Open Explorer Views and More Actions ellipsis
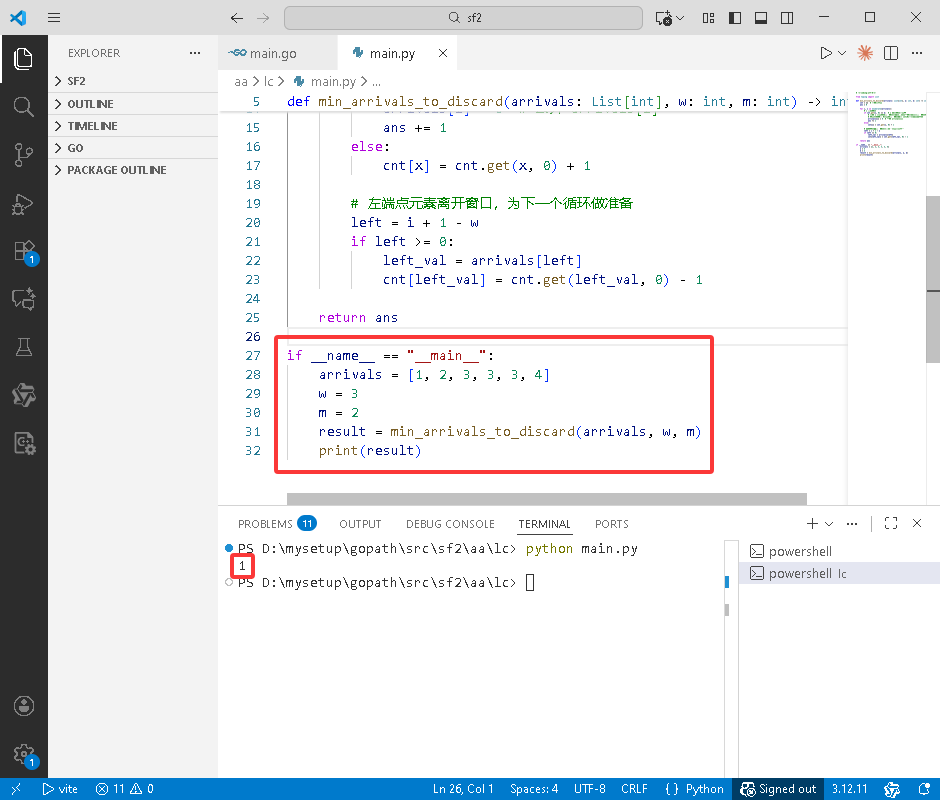The height and width of the screenshot is (800, 940). point(195,53)
